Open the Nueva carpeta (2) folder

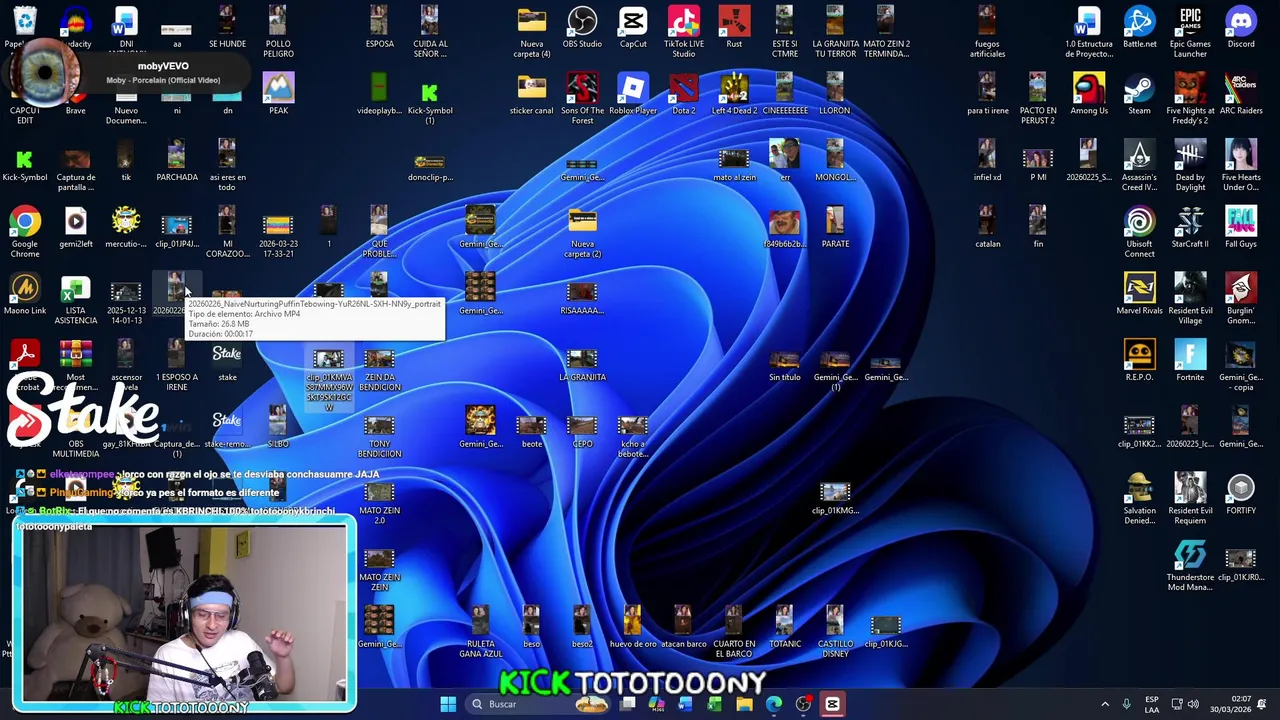point(582,232)
